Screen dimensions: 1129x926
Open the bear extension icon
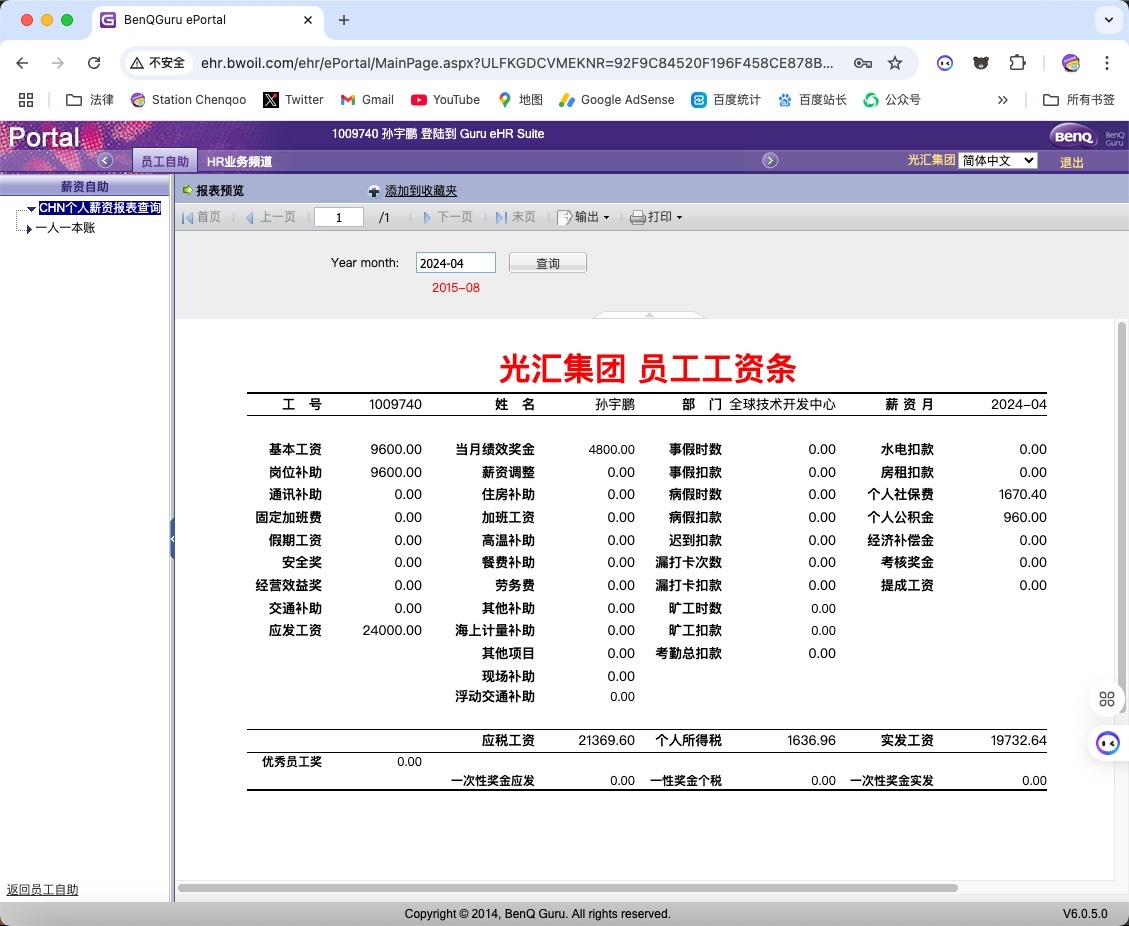click(981, 63)
